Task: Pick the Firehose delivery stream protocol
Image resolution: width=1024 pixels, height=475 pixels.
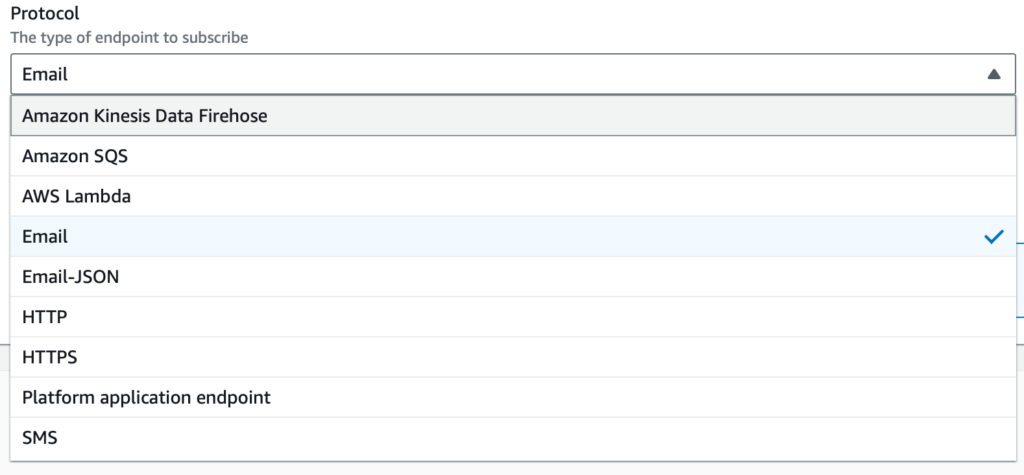Action: click(x=145, y=116)
